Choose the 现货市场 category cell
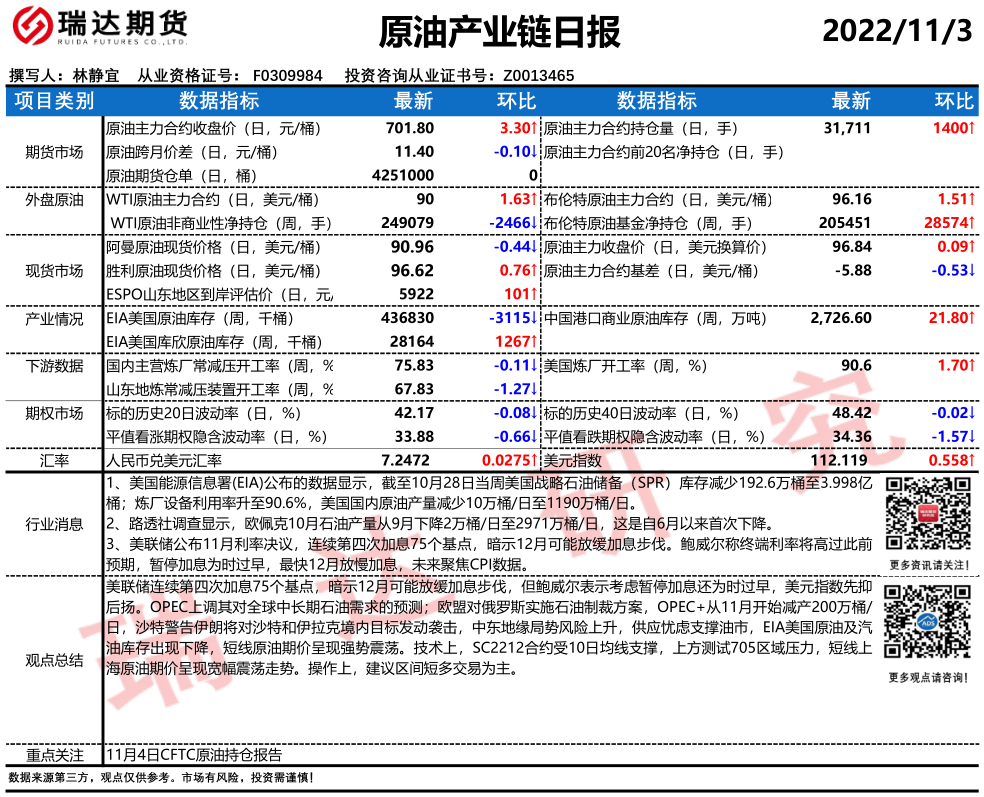The image size is (984, 797). tap(54, 270)
